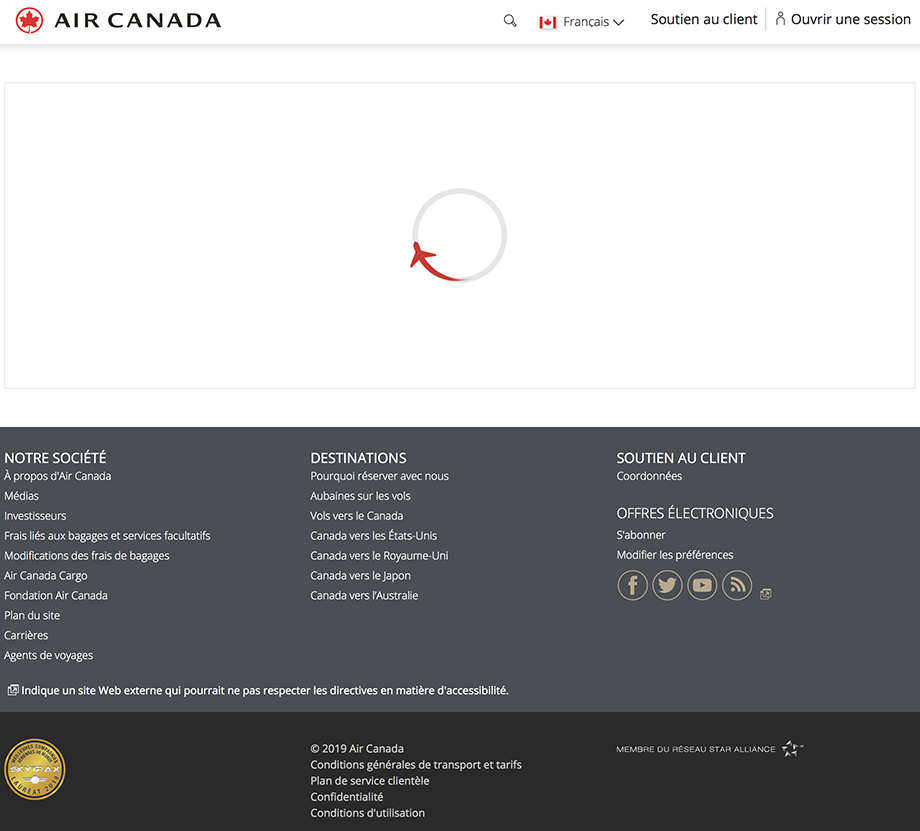Open Fondation Air Canada link
920x831 pixels.
[x=56, y=596]
